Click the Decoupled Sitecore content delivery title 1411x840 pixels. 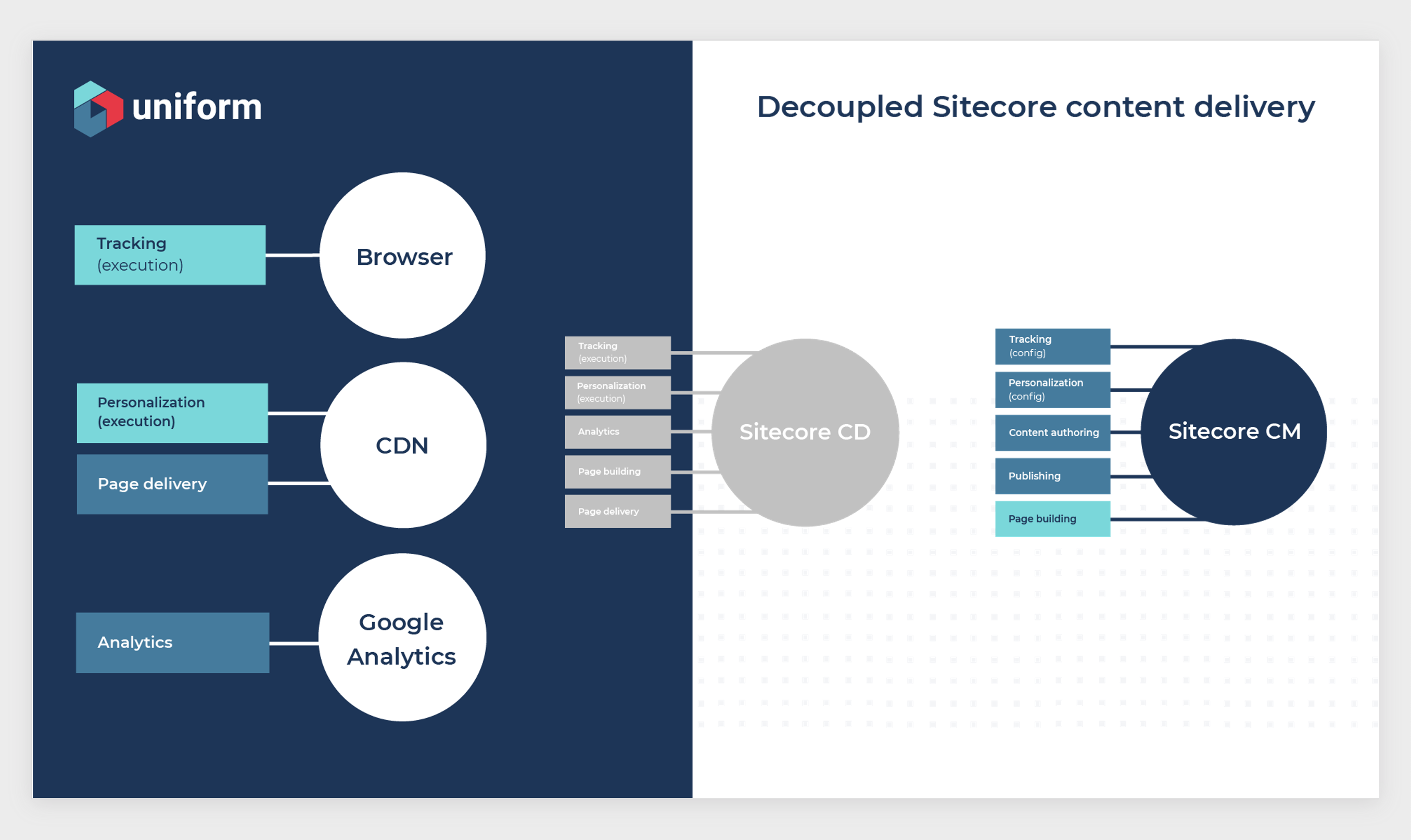coord(1035,107)
